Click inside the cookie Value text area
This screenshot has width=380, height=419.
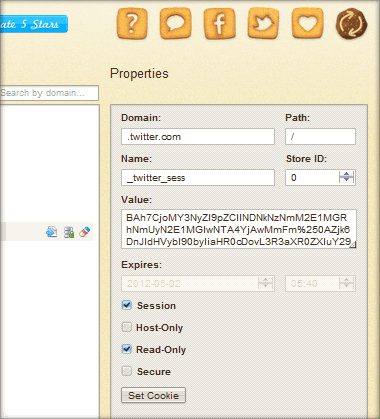(239, 229)
